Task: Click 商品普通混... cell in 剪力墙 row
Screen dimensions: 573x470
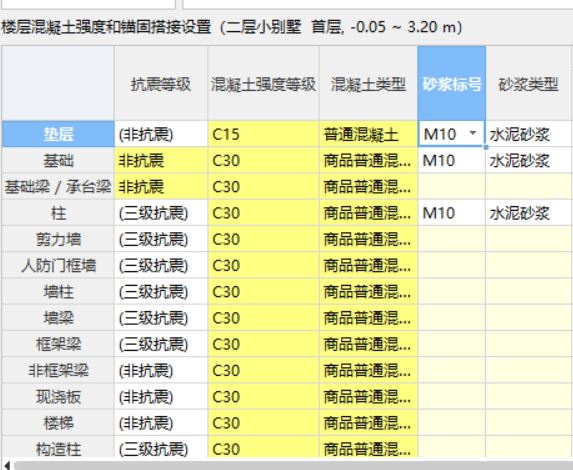Action: (x=368, y=239)
